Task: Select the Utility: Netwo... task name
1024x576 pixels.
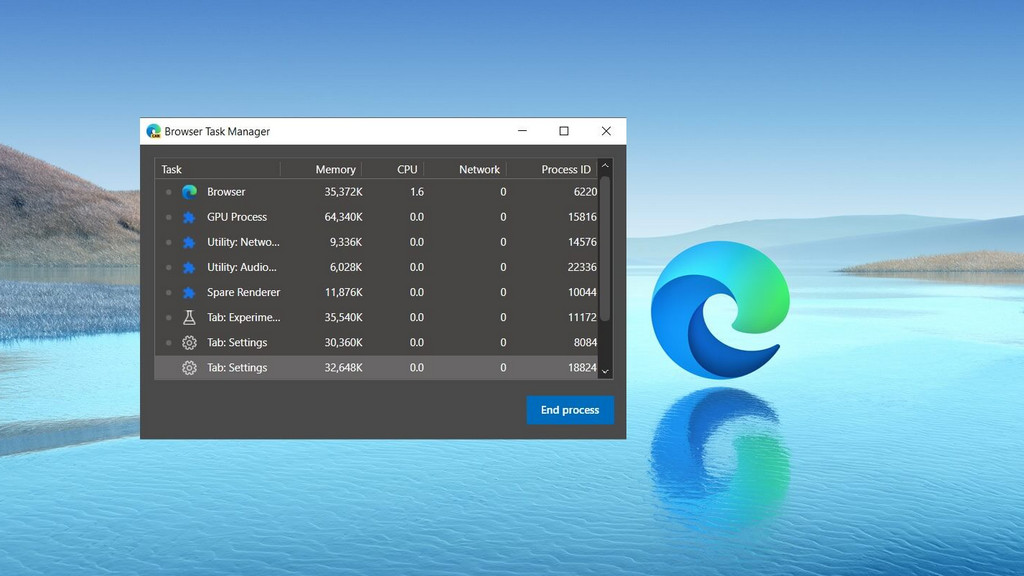Action: click(x=243, y=242)
